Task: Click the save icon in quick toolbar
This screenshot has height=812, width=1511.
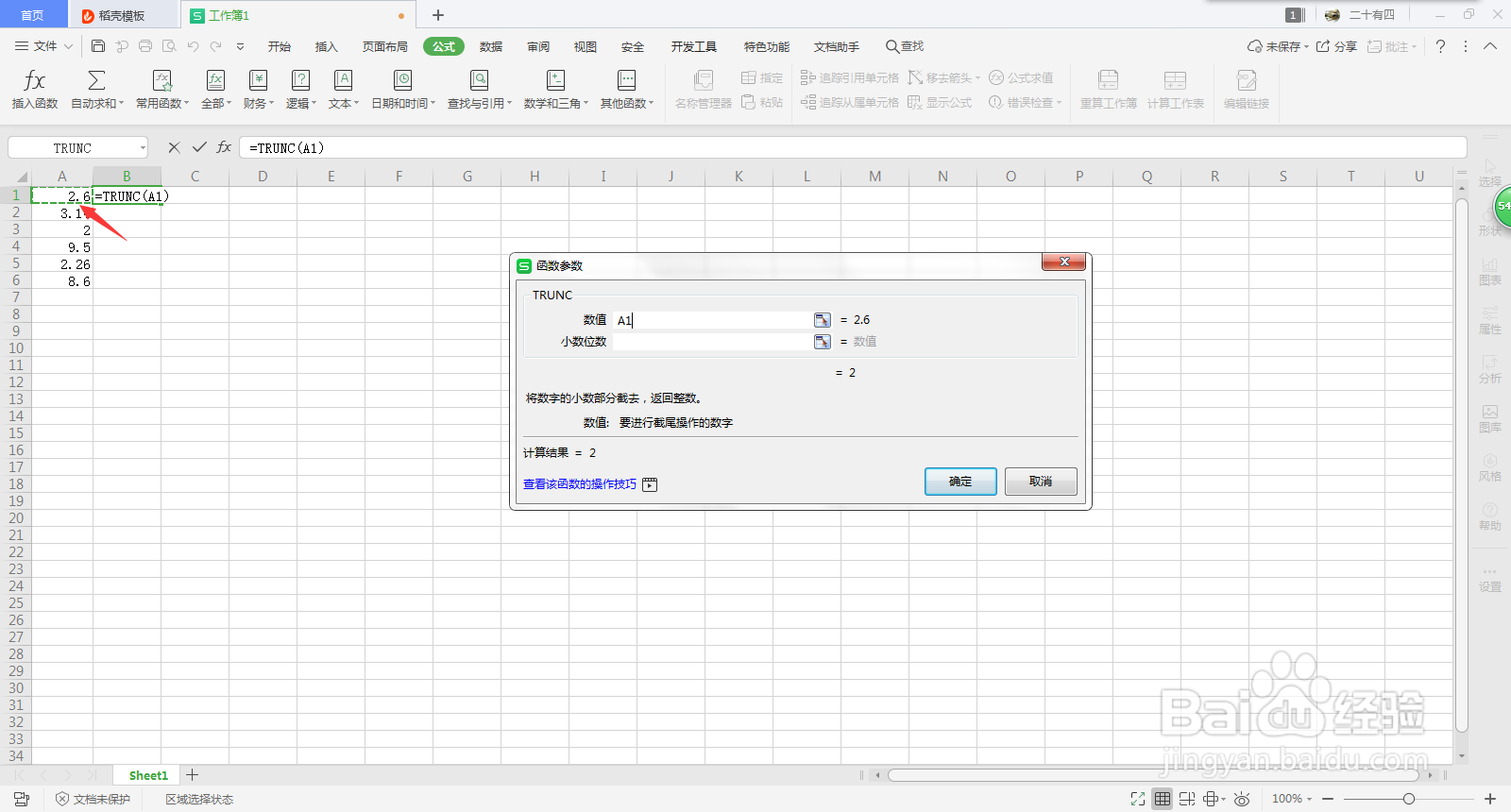Action: pyautogui.click(x=98, y=46)
